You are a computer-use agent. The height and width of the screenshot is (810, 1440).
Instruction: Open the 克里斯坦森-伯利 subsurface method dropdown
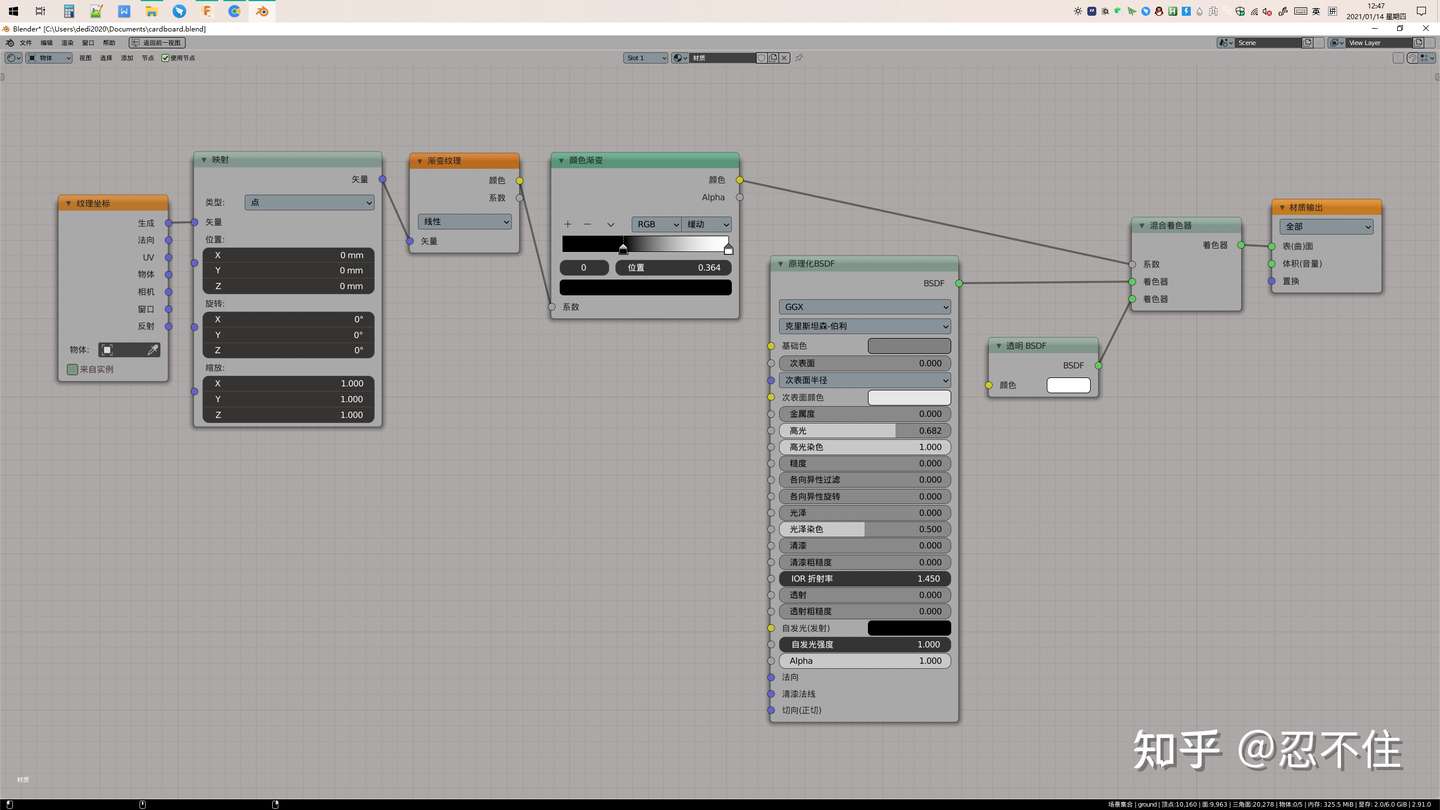865,326
